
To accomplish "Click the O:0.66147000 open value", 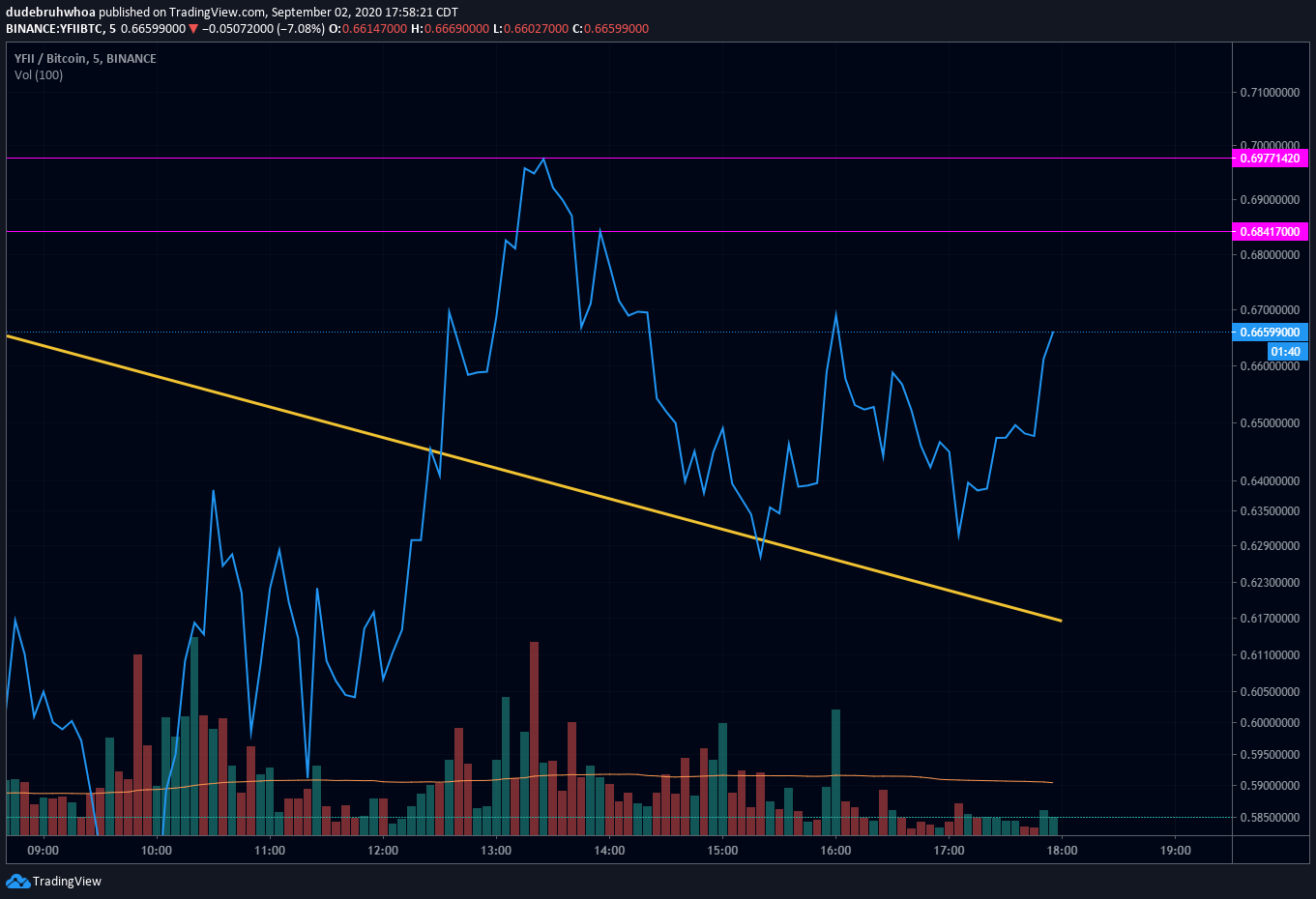I will 367,29.
